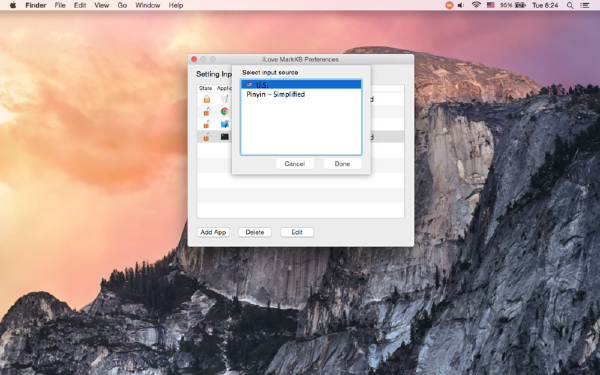The height and width of the screenshot is (375, 600).
Task: Click the Add App button
Action: coord(213,232)
